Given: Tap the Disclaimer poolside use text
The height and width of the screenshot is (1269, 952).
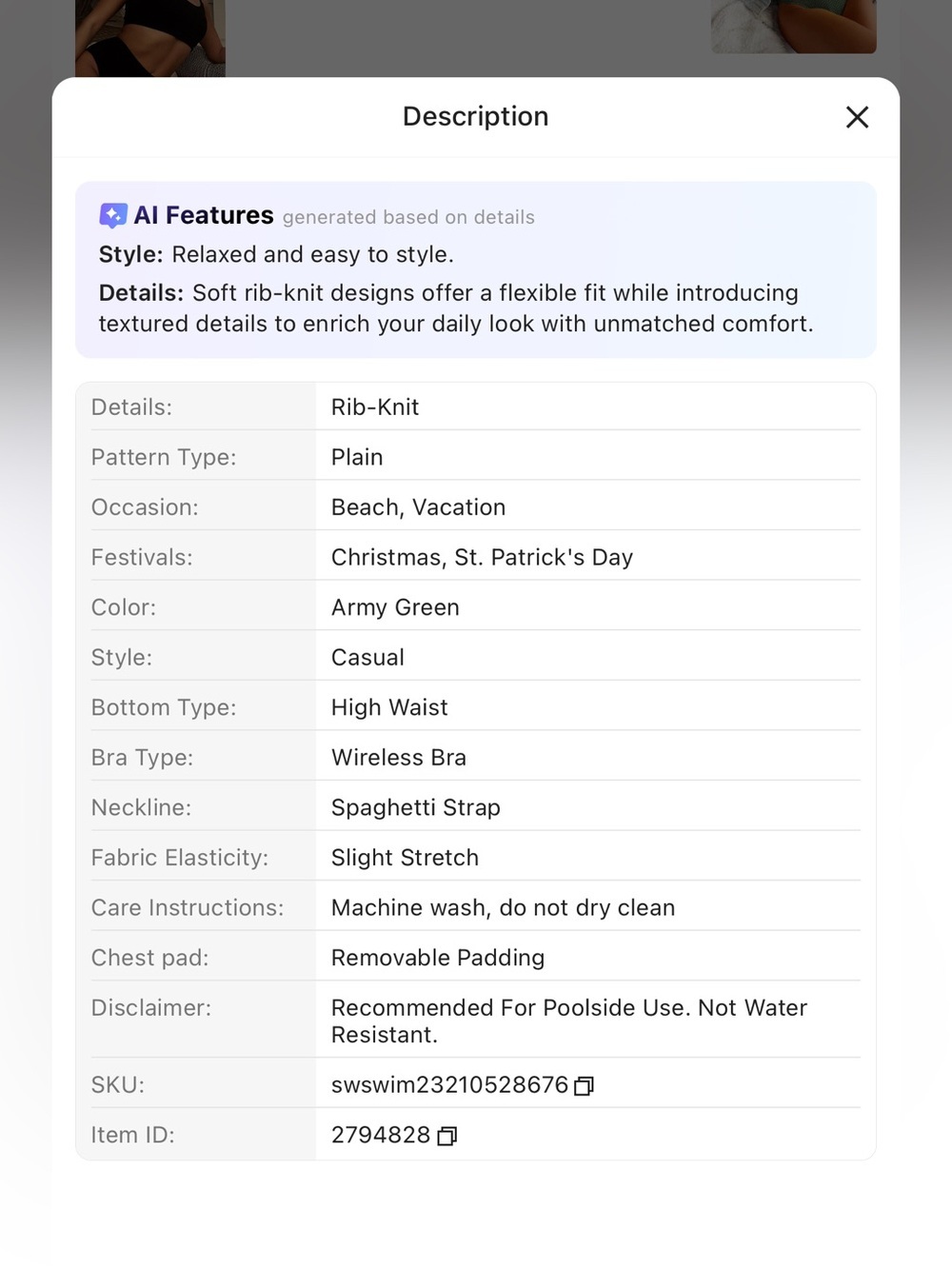Looking at the screenshot, I should (x=569, y=1021).
